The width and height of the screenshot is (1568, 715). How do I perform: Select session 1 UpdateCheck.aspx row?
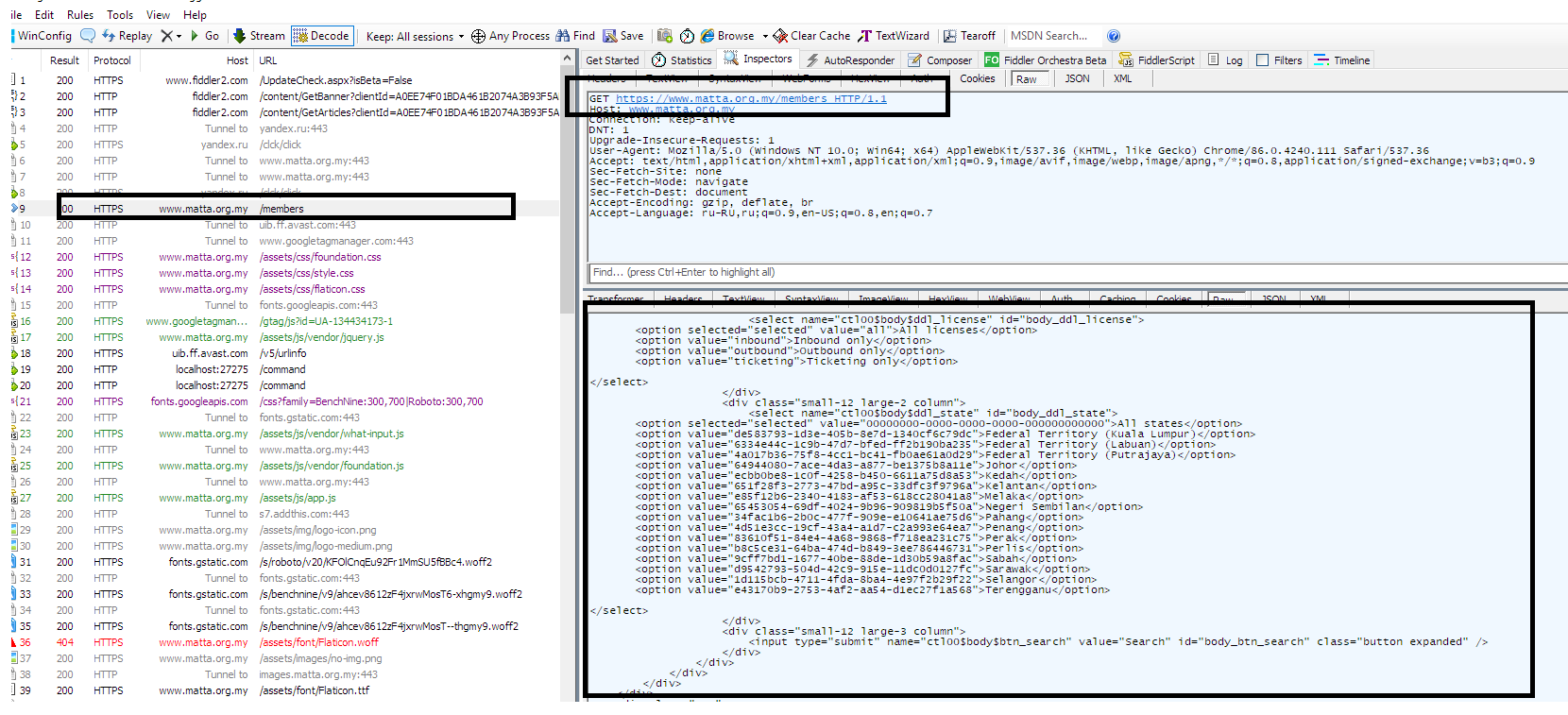click(x=283, y=80)
